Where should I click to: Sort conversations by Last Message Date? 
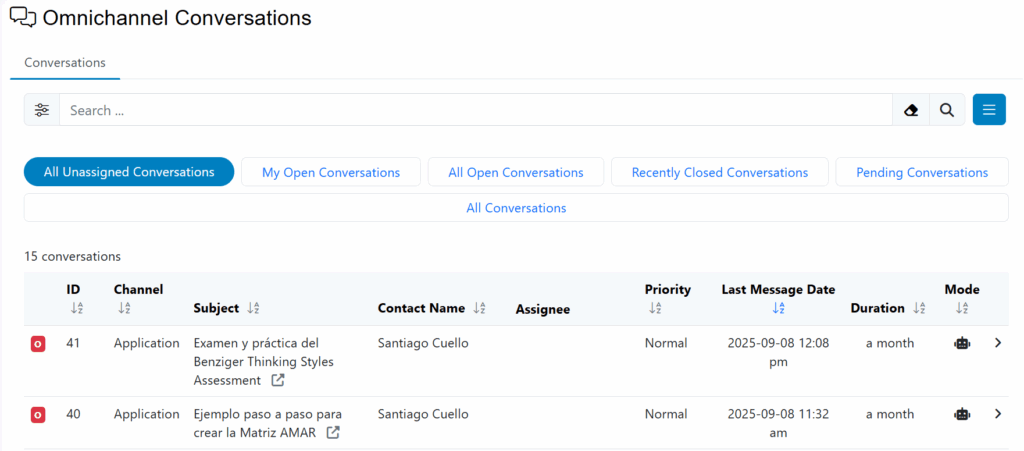(x=778, y=308)
